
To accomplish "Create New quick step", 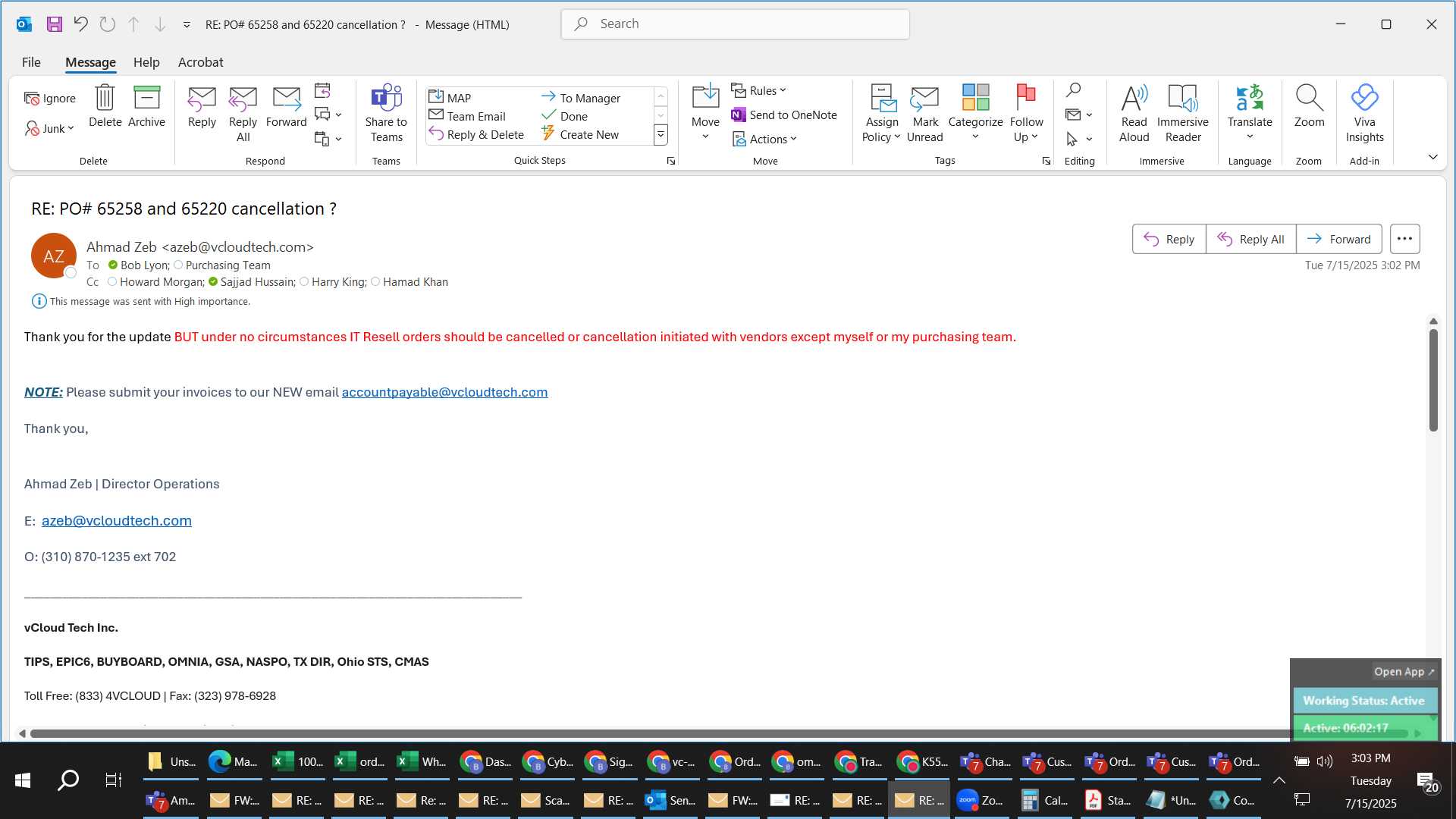I will 581,134.
